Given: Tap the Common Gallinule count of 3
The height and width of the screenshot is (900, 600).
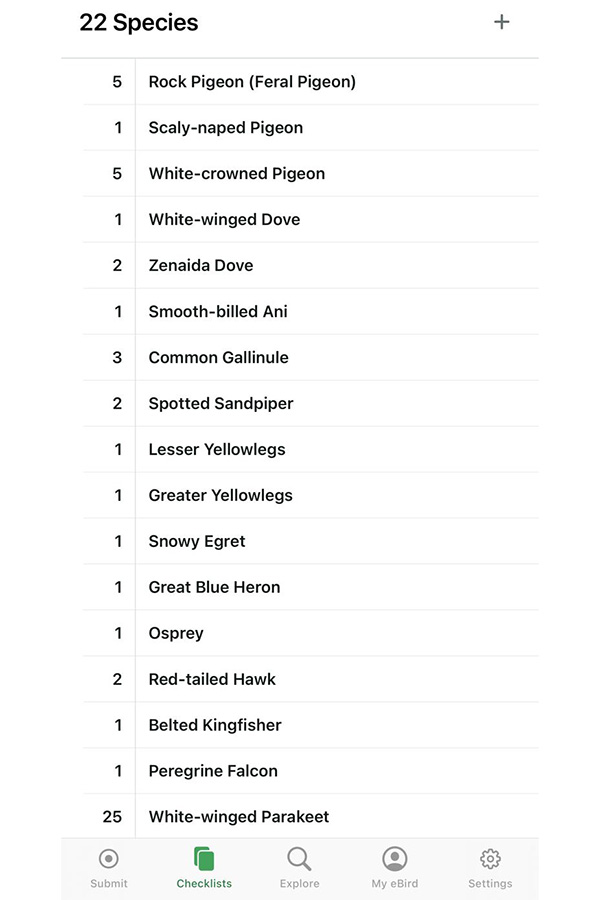Looking at the screenshot, I should tap(117, 358).
